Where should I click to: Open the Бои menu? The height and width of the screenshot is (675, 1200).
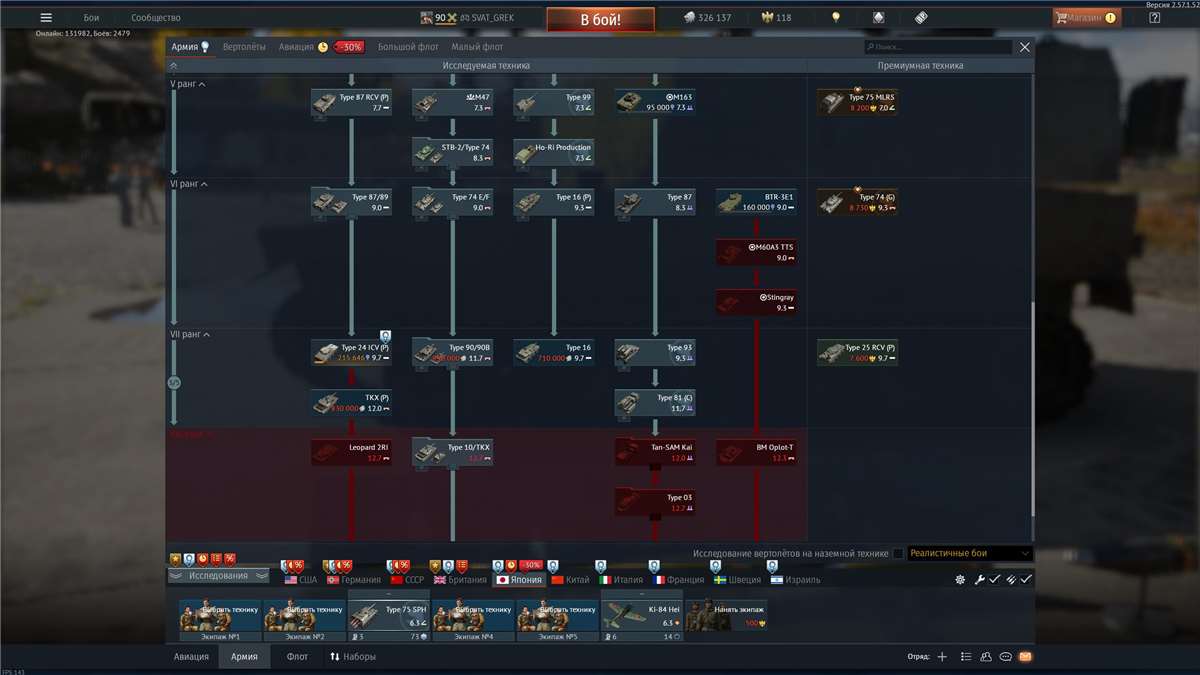click(x=91, y=18)
